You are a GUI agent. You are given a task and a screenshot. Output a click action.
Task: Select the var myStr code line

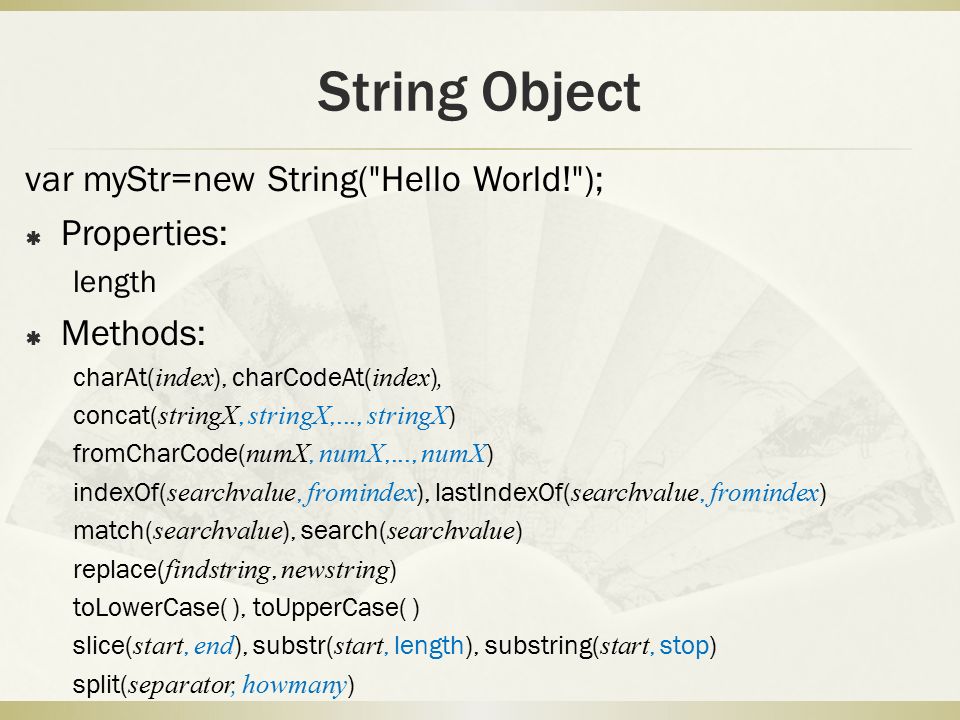[x=314, y=180]
